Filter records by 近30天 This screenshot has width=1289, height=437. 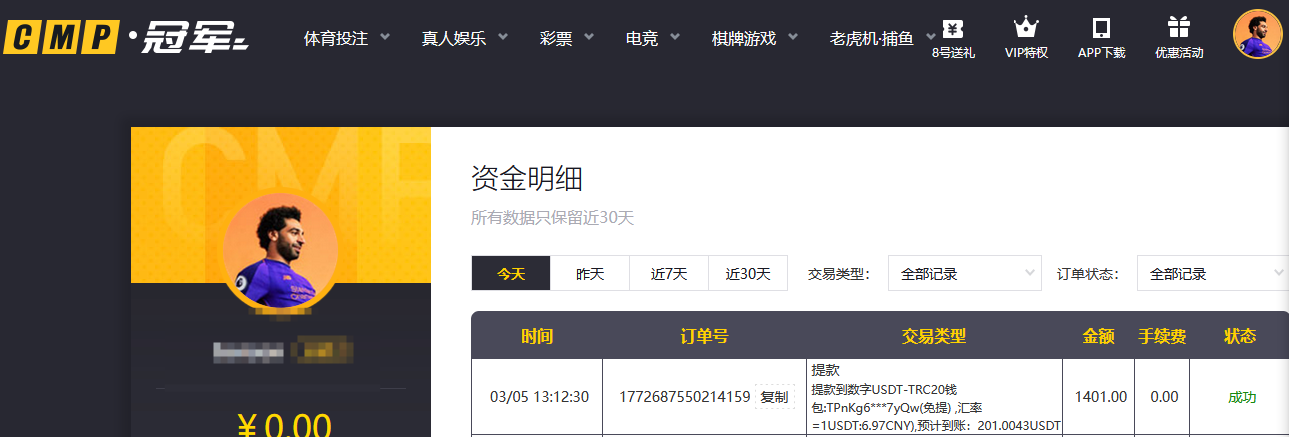[x=748, y=273]
